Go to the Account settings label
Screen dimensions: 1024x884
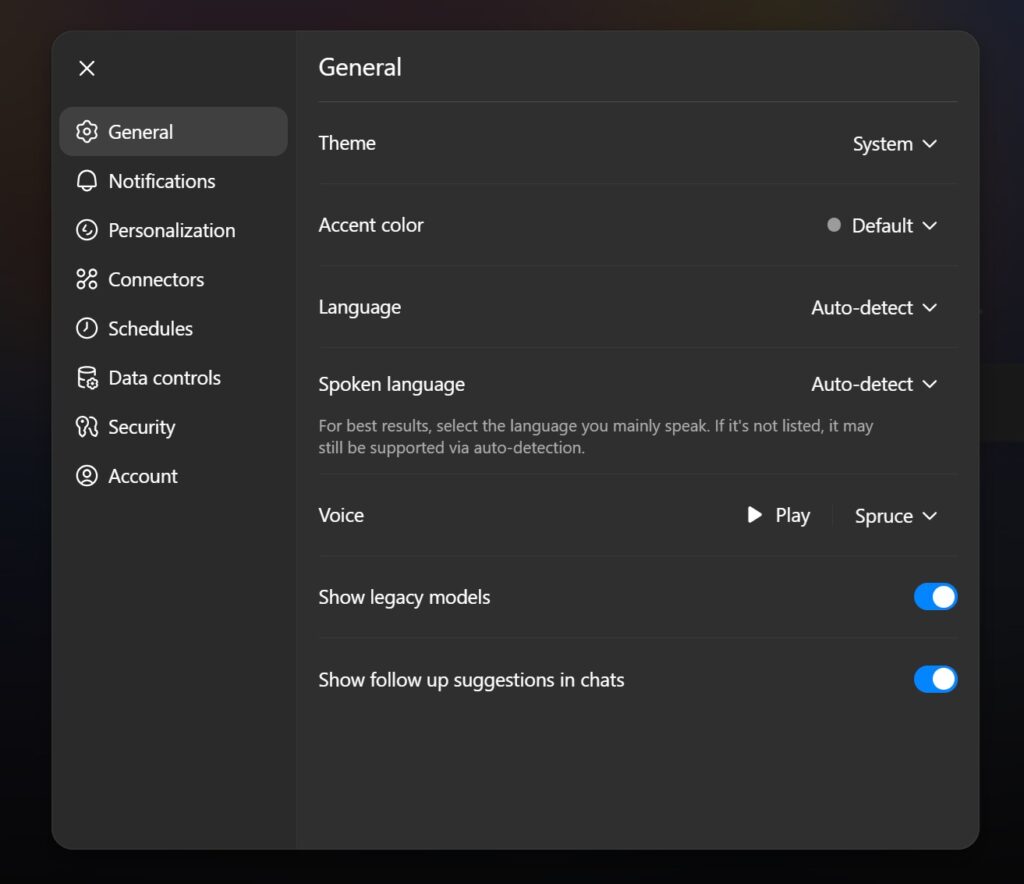(x=143, y=476)
